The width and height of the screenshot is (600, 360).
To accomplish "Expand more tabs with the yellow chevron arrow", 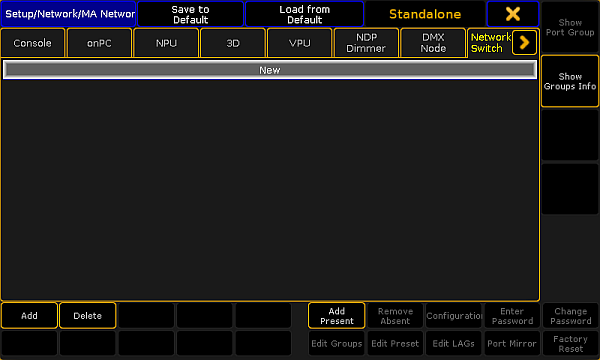I will 524,42.
